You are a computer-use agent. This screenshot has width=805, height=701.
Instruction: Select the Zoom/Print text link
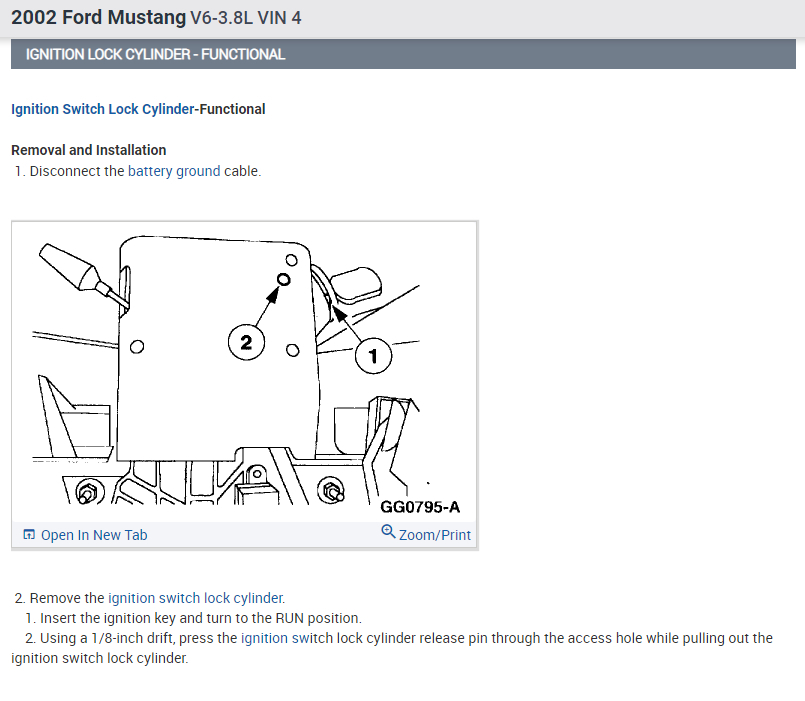(434, 535)
